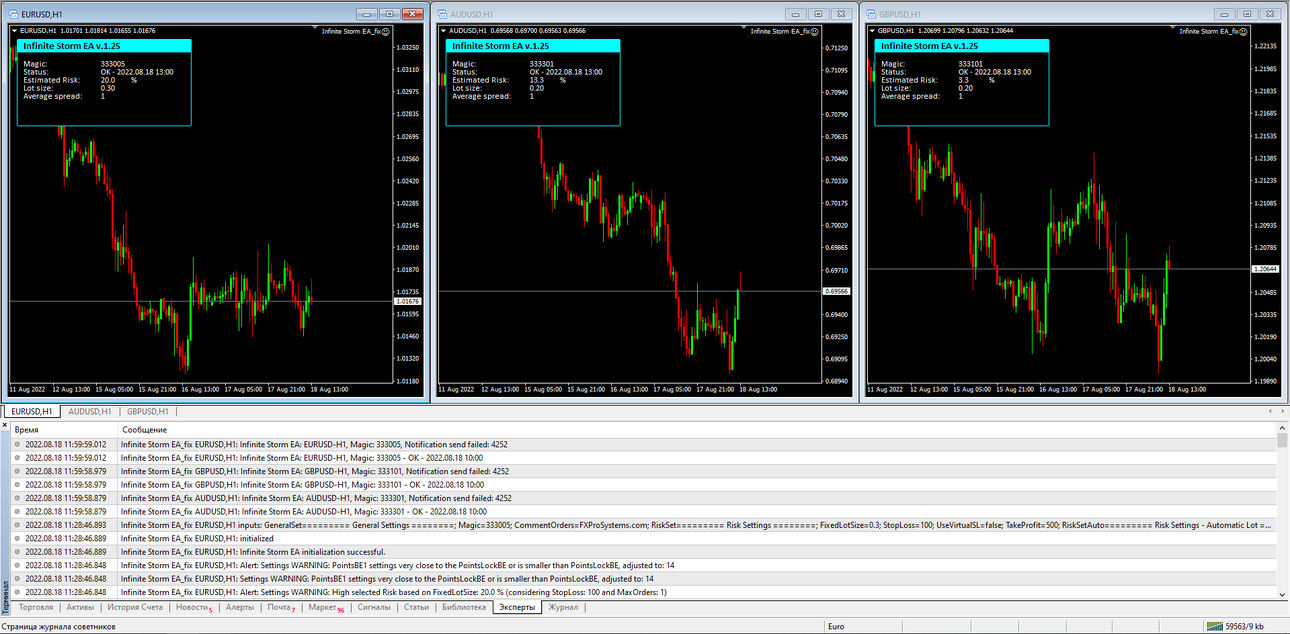Click the Estimated Risk 3.3 on GBPUSD panel
The image size is (1290, 634).
pos(964,80)
